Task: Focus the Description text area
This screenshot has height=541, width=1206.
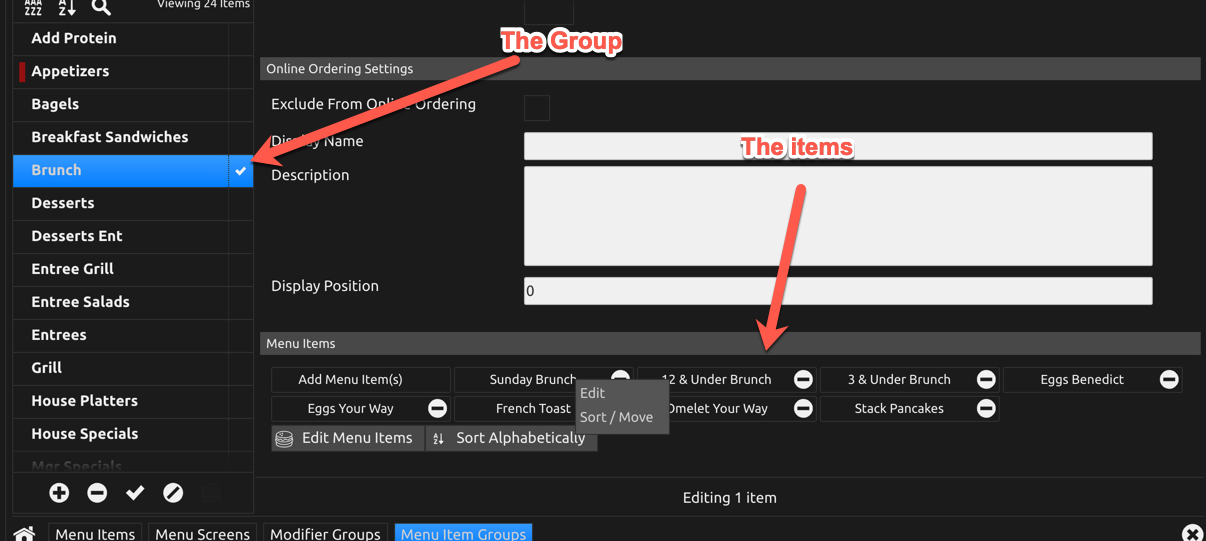Action: pos(838,216)
